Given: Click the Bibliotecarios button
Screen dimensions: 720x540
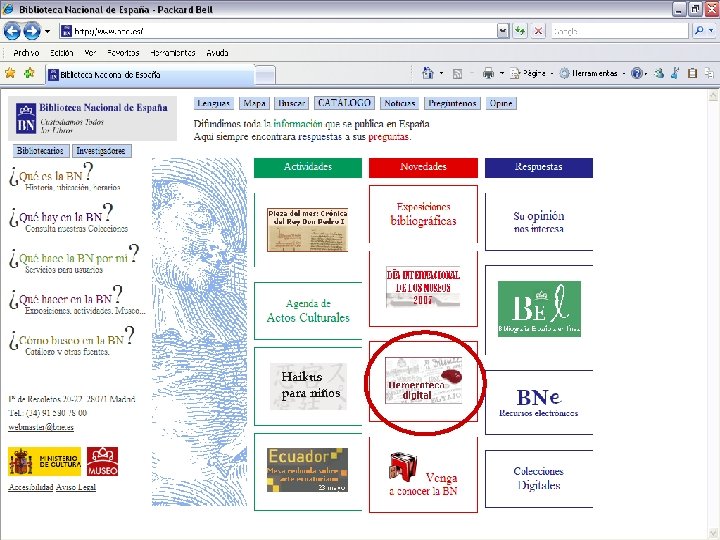Looking at the screenshot, I should point(41,151).
